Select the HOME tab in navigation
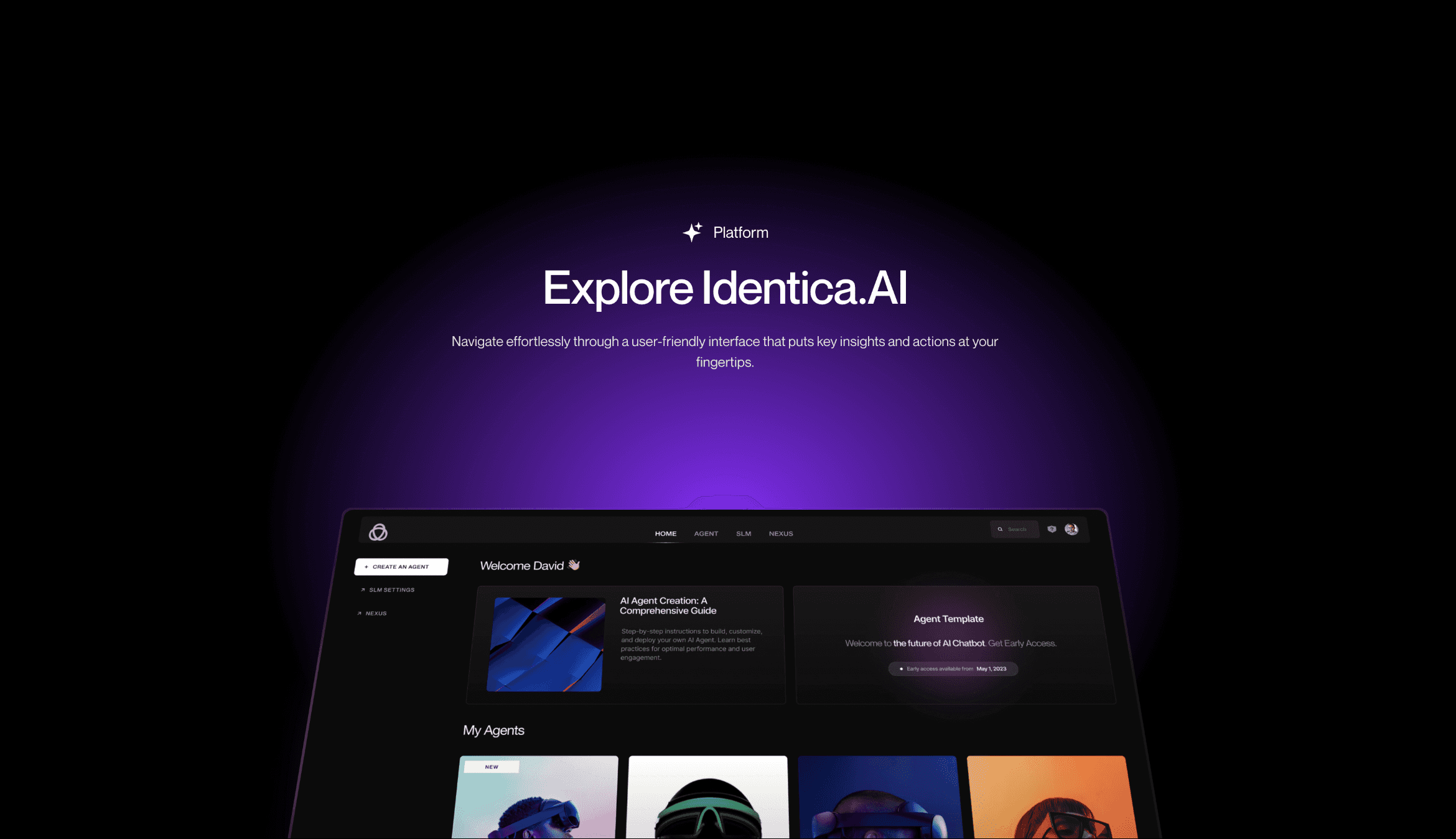The image size is (1456, 839). (x=665, y=533)
